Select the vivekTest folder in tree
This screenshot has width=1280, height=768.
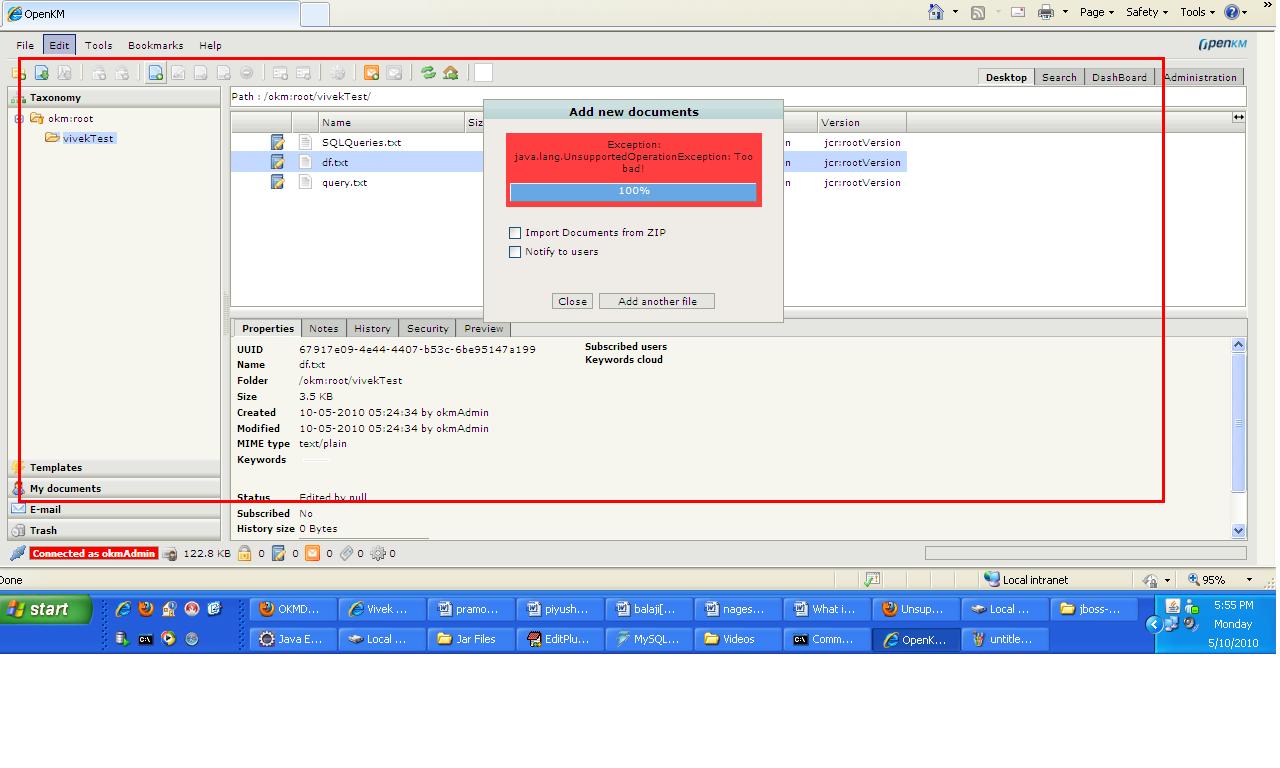tap(88, 138)
